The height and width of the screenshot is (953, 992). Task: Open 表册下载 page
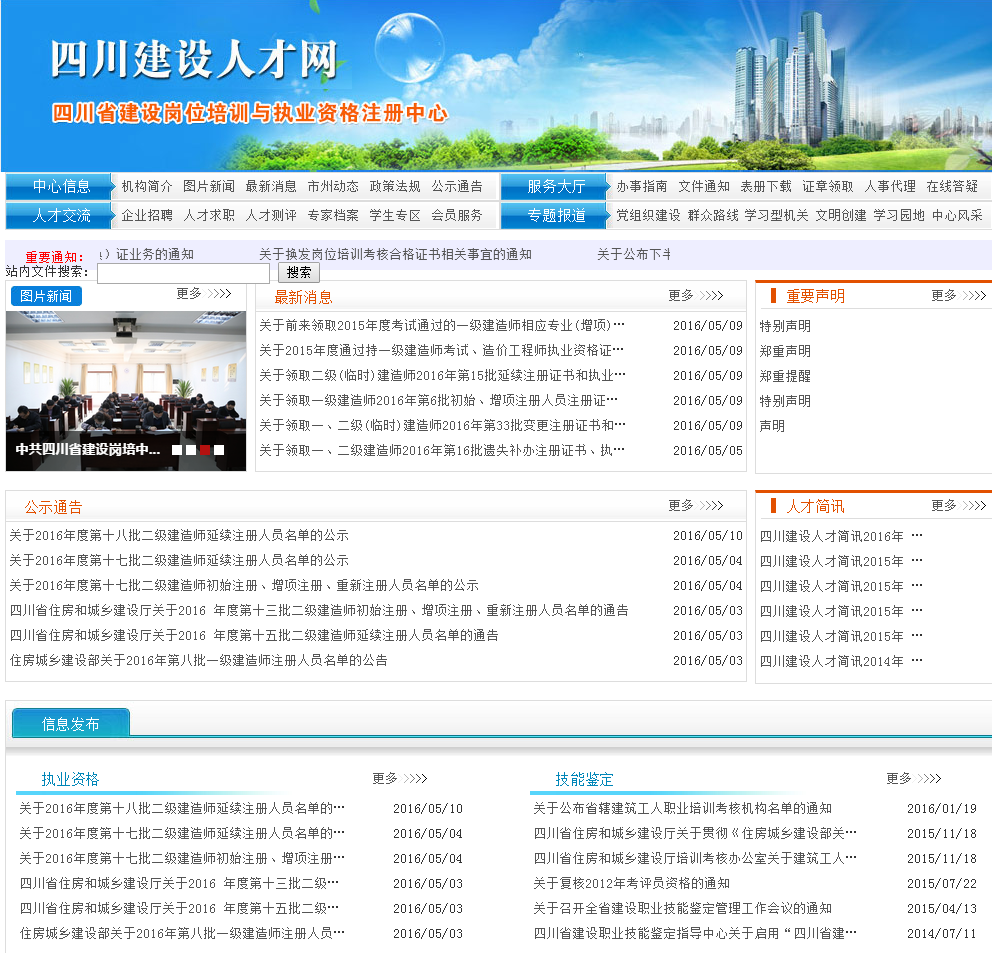pos(766,186)
